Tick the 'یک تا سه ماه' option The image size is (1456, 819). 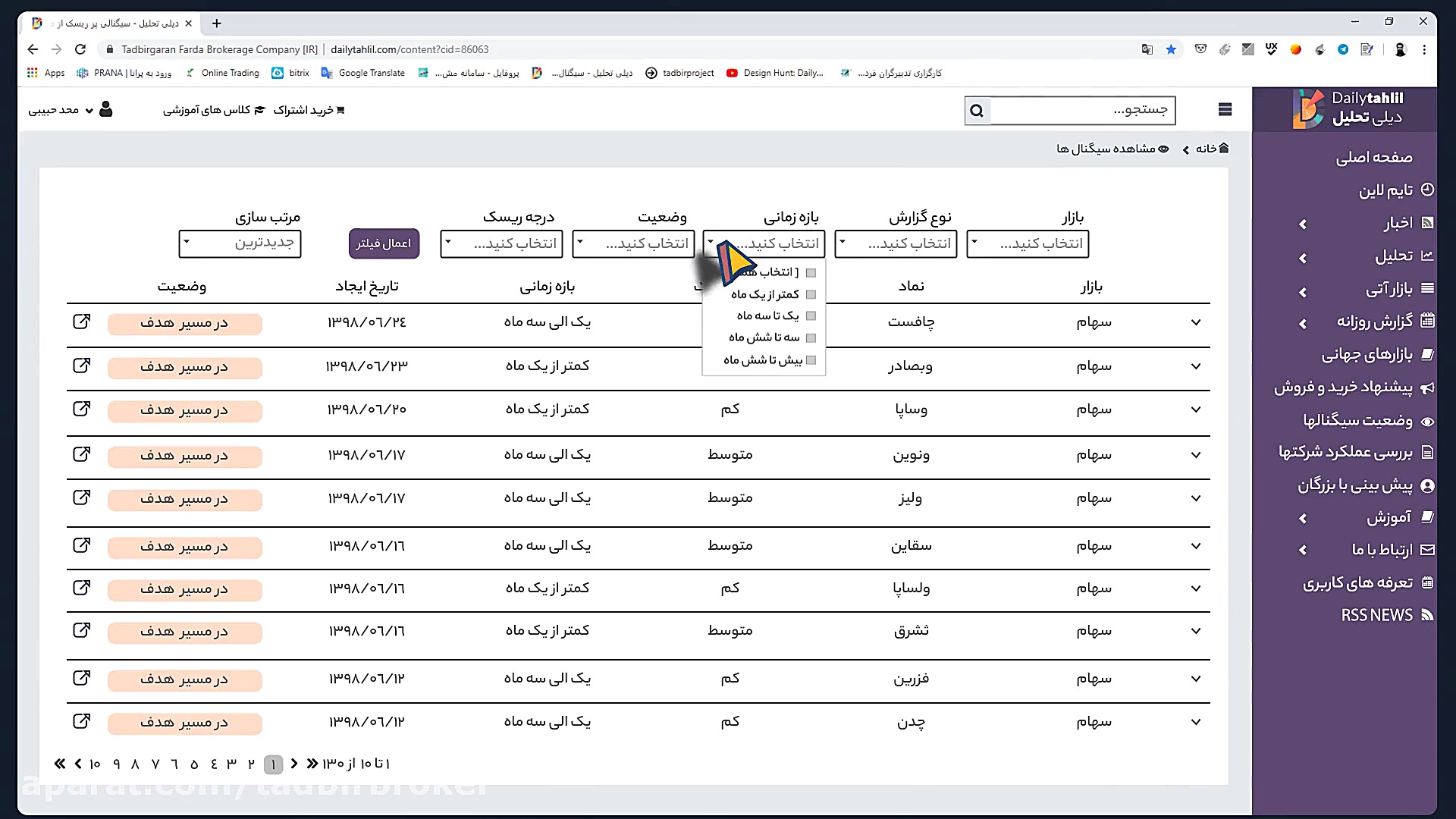(x=811, y=315)
